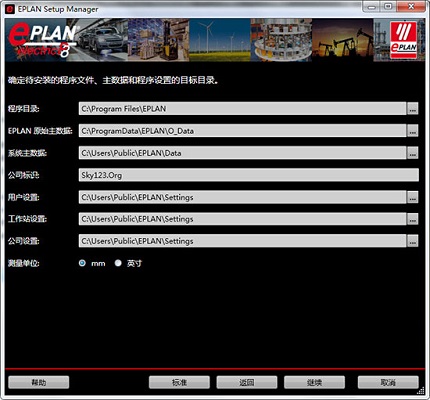Click the C:\ProgramData\EPLAN\O_Data path field
The height and width of the screenshot is (400, 430).
tap(242, 131)
